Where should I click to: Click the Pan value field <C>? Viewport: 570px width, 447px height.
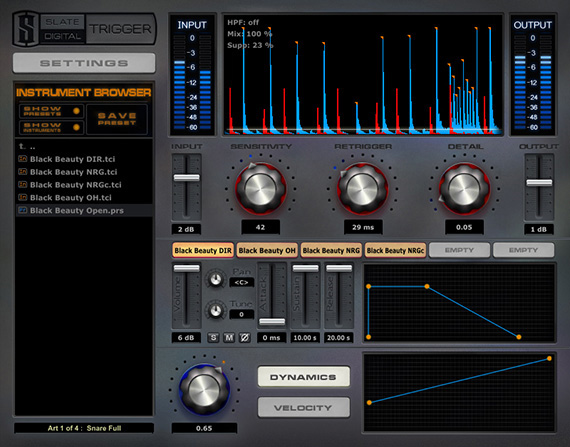pyautogui.click(x=241, y=282)
